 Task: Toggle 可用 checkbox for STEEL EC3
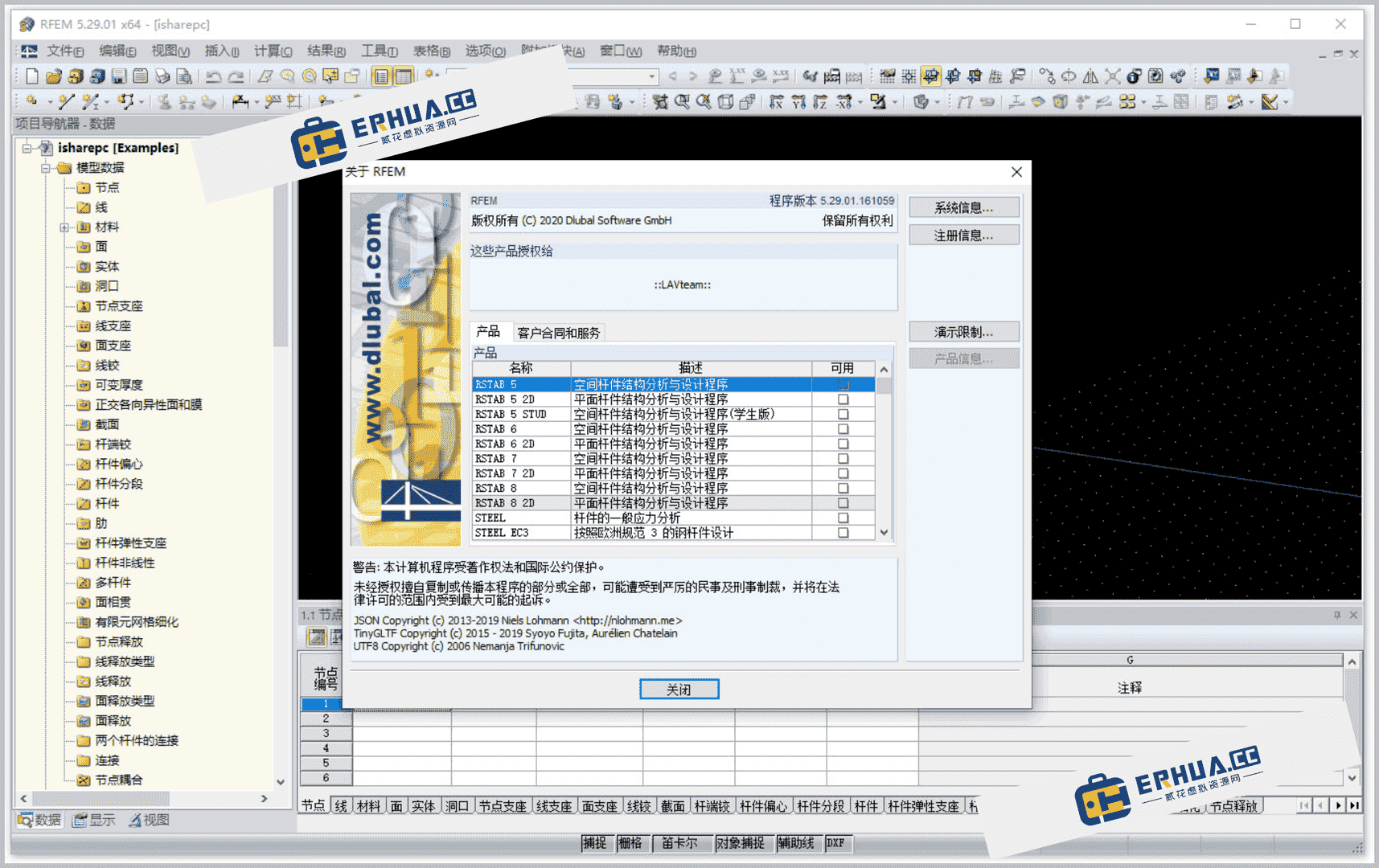[x=843, y=533]
